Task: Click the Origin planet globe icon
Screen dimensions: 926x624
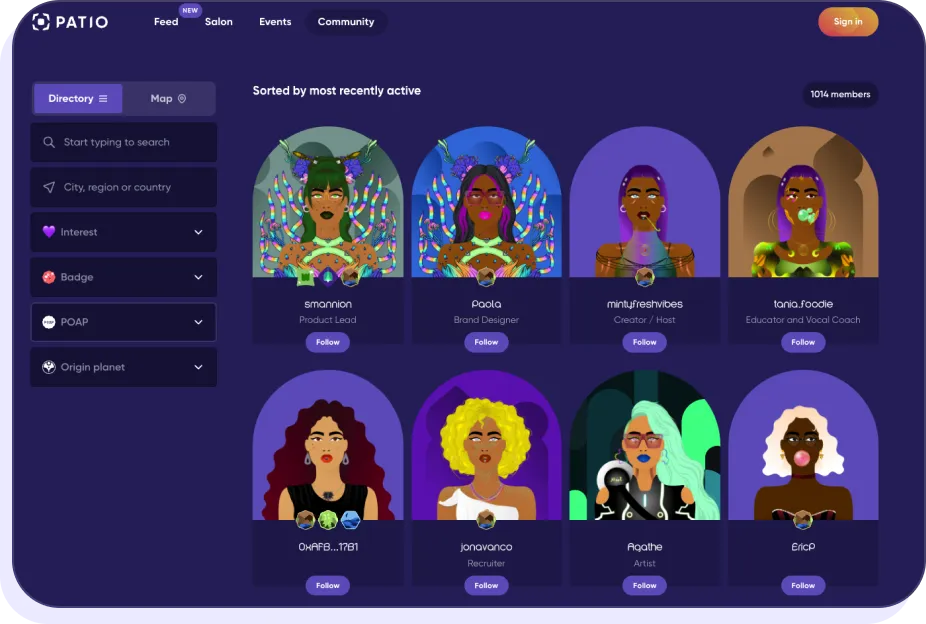Action: point(49,367)
